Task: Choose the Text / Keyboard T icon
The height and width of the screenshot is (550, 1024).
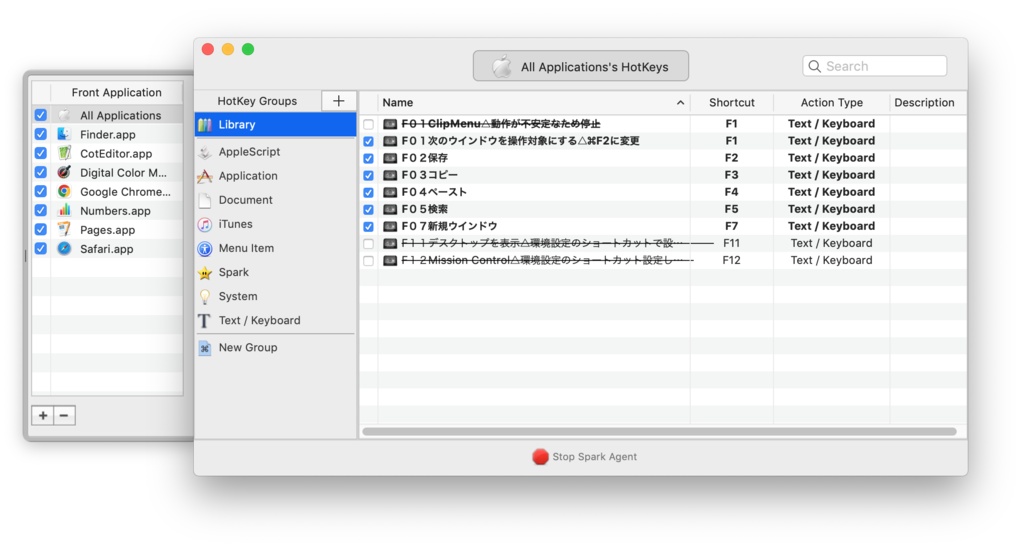Action: [x=205, y=321]
